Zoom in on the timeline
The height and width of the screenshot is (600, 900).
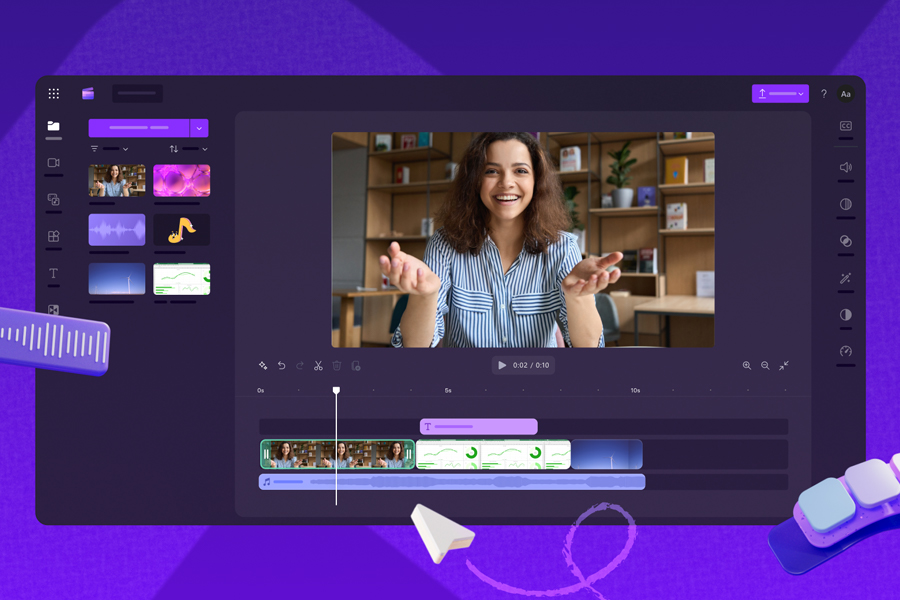pos(747,365)
